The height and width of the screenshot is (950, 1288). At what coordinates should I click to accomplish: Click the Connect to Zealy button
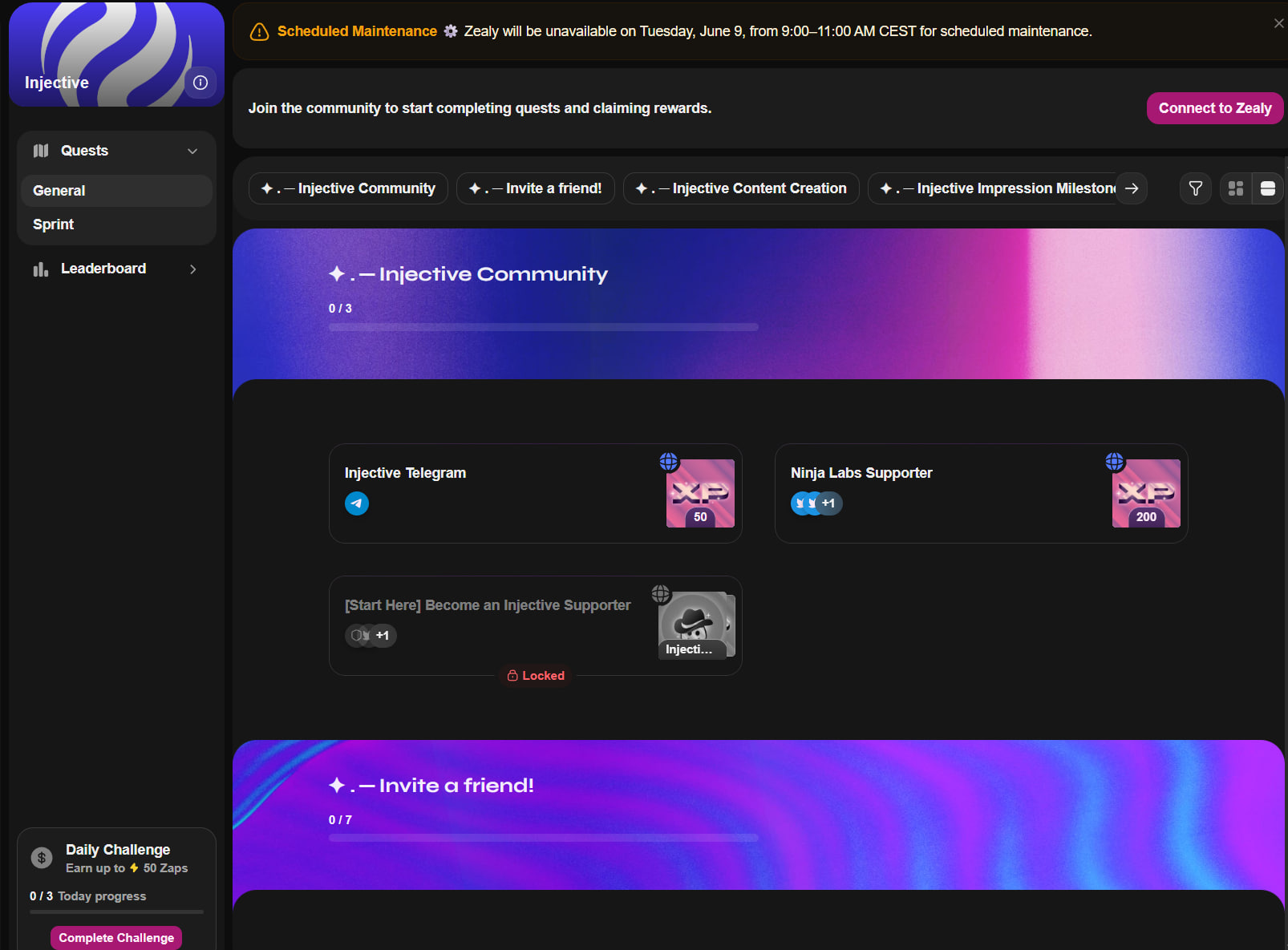tap(1215, 108)
